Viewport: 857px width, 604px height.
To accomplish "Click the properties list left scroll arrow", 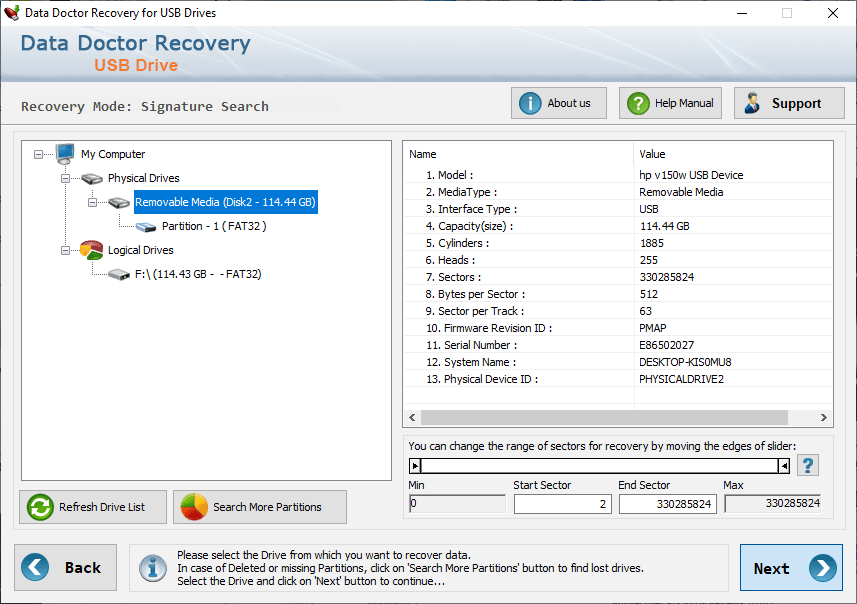I will click(x=412, y=418).
